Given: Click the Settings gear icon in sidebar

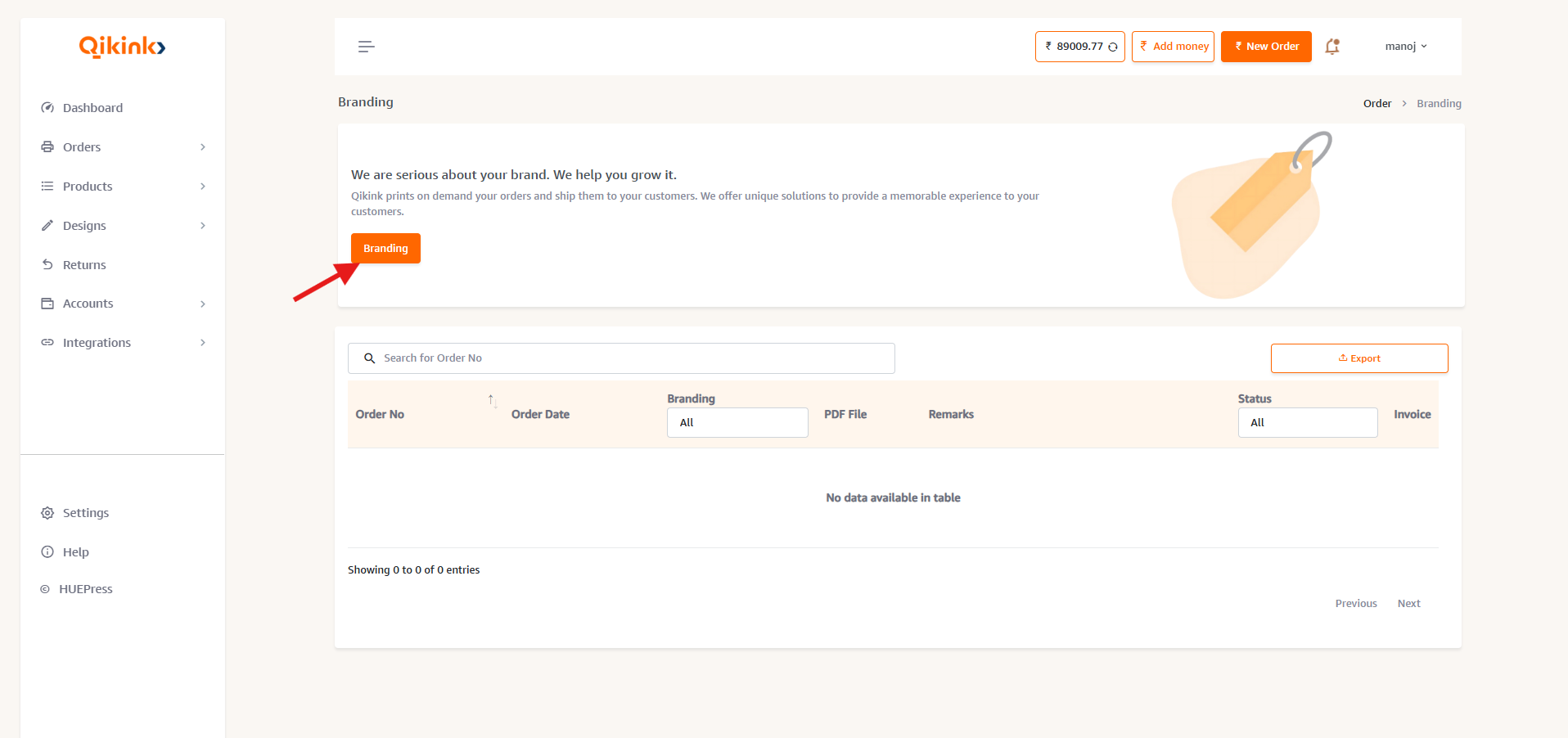Looking at the screenshot, I should pyautogui.click(x=47, y=513).
